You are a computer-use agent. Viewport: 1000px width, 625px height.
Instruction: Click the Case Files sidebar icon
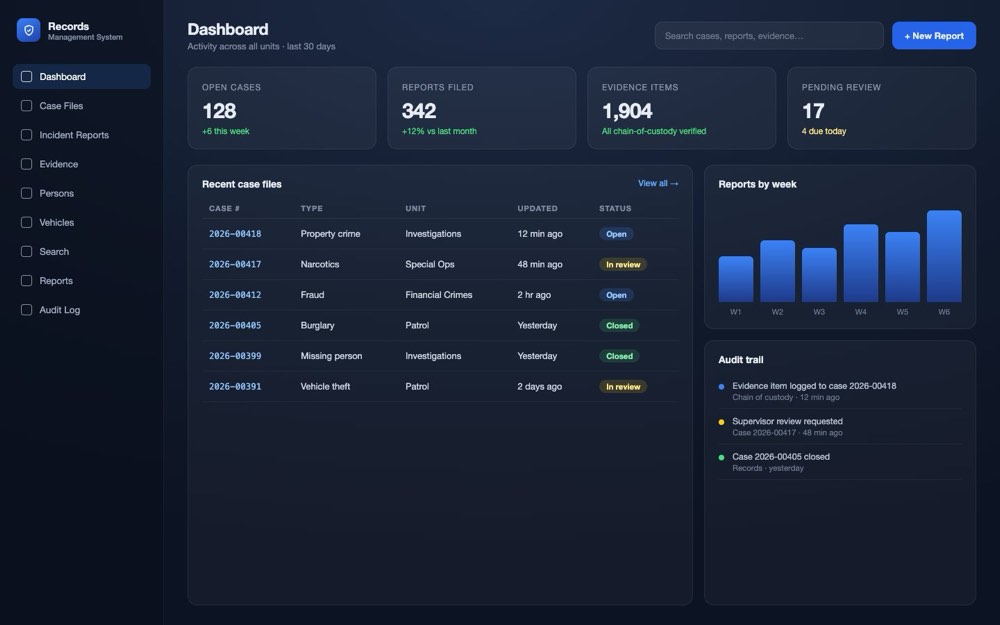point(26,106)
